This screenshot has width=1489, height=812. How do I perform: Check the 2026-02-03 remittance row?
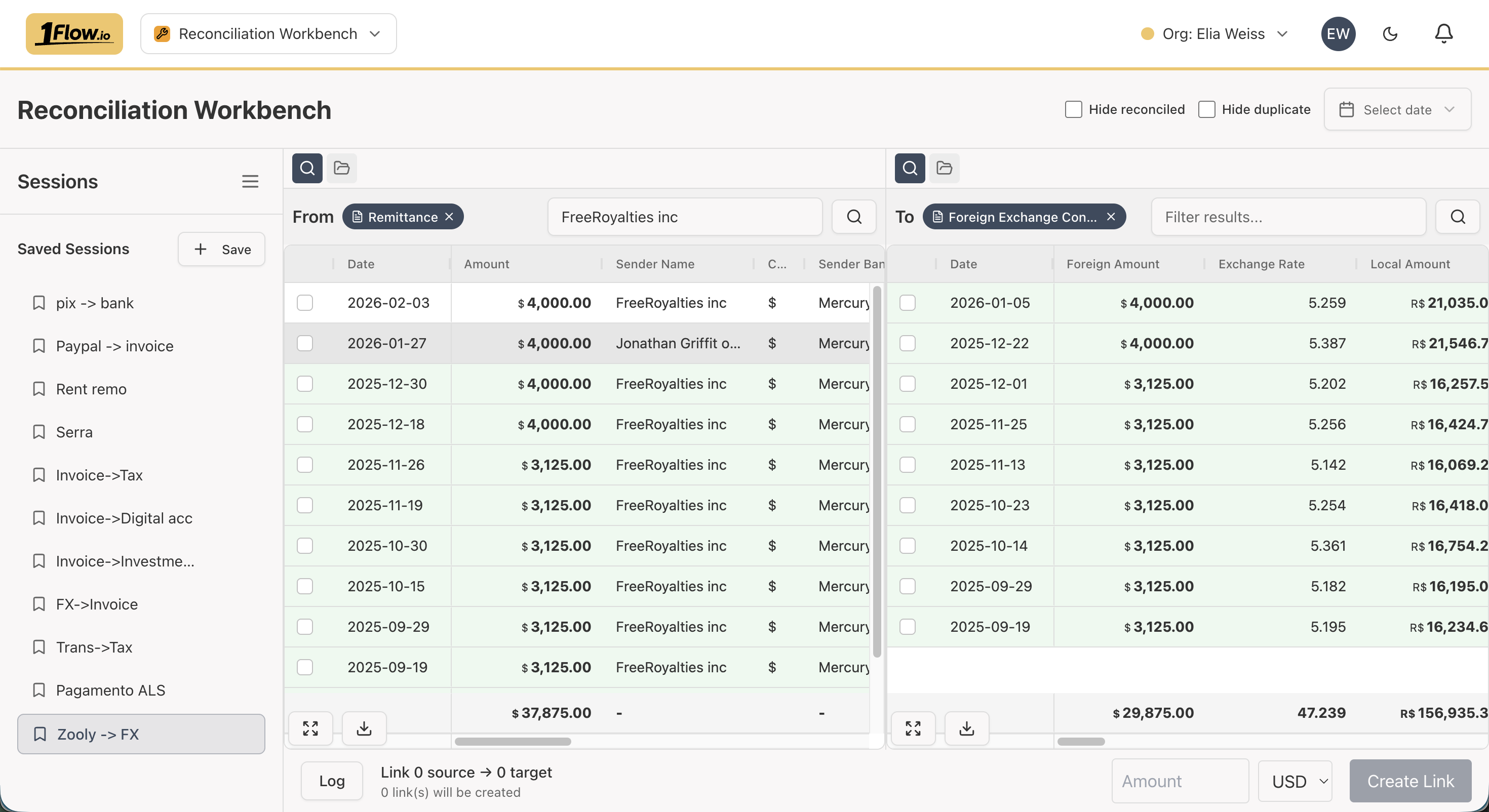pyautogui.click(x=304, y=303)
